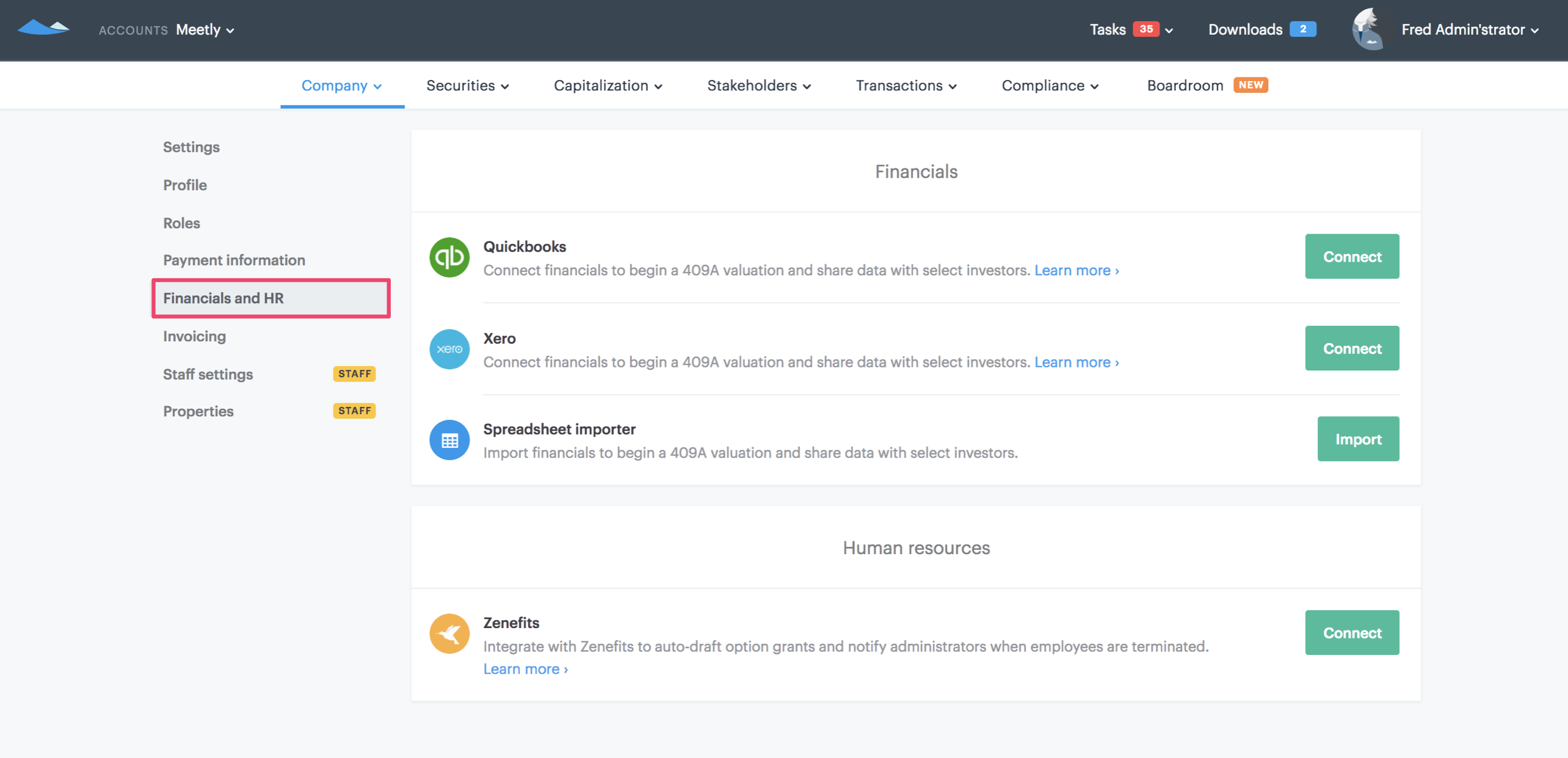Click STAFF badge next to Staff settings

coord(354,374)
